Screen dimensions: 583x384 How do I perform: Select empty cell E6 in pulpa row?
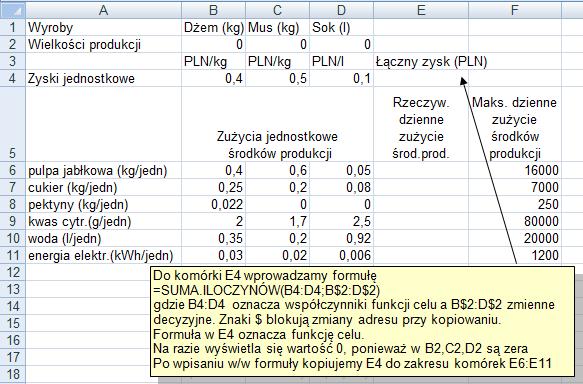421,170
